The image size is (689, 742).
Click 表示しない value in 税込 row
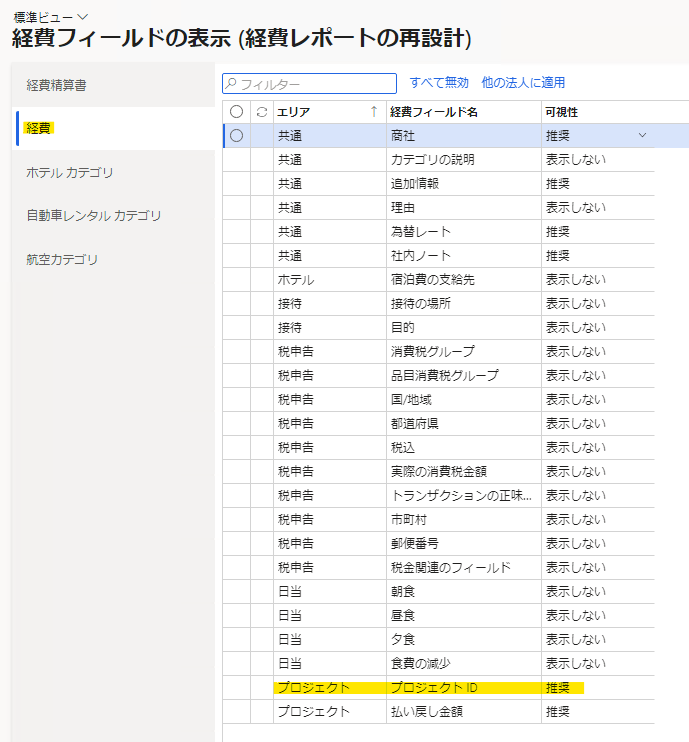(598, 448)
